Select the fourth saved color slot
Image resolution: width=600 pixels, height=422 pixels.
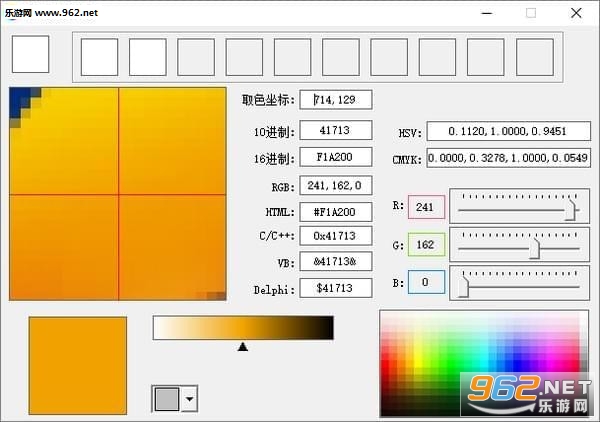coord(244,57)
